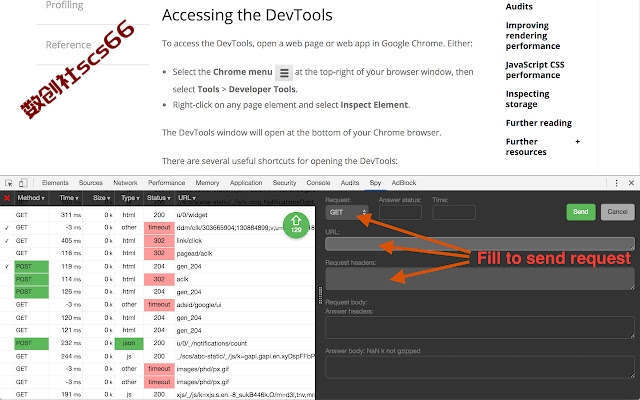640x400 pixels.
Task: Click the panel splitter drag handle
Action: [x=320, y=295]
